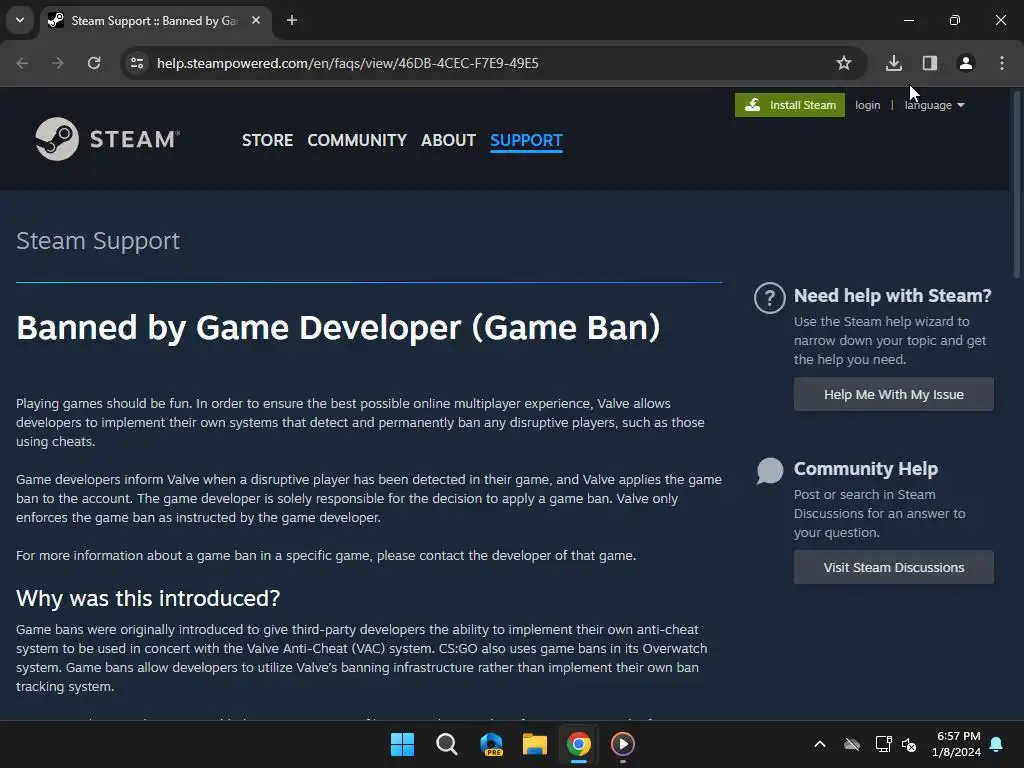The width and height of the screenshot is (1024, 768).
Task: Click the login link
Action: (867, 105)
